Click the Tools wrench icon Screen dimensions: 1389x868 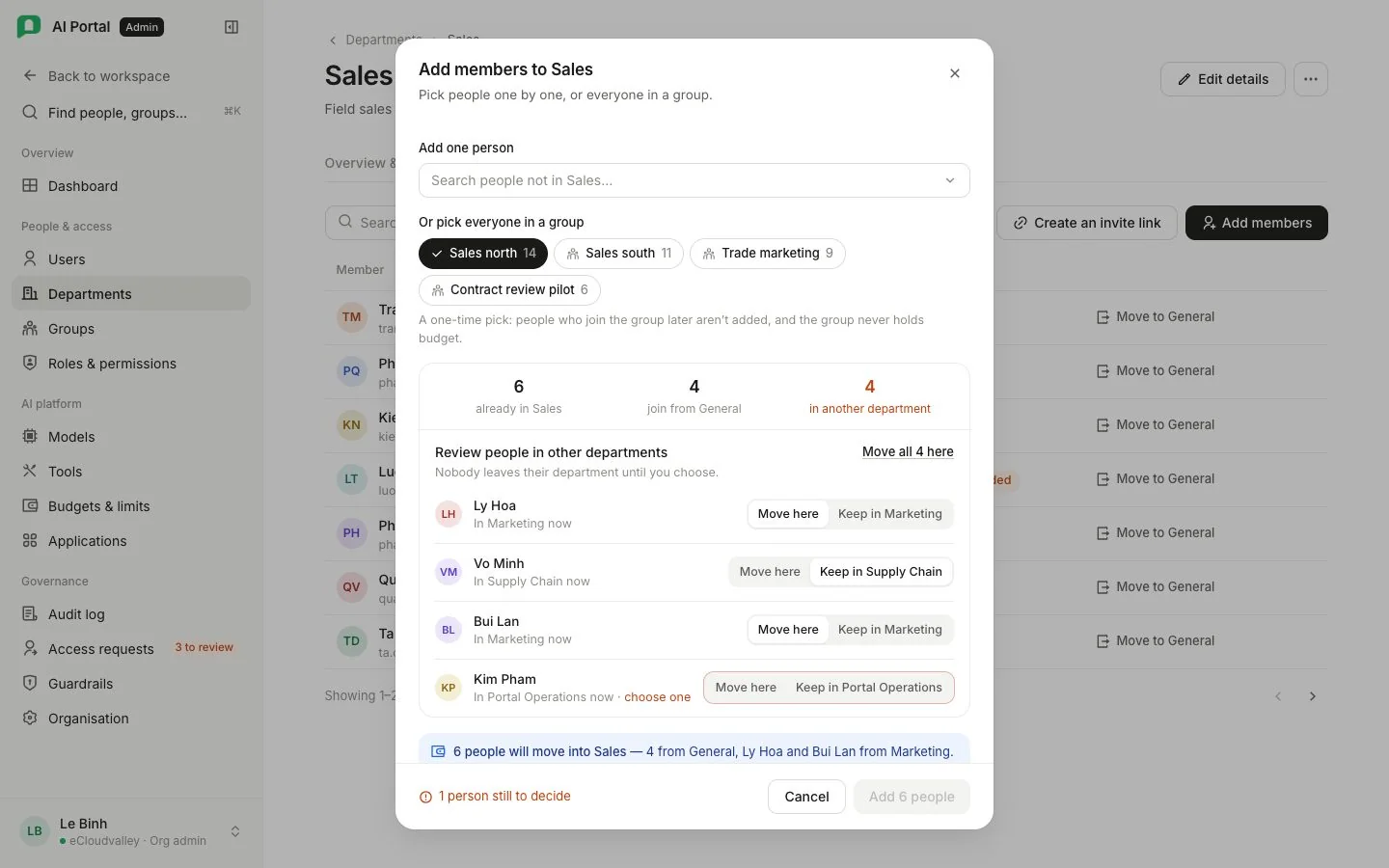click(30, 472)
